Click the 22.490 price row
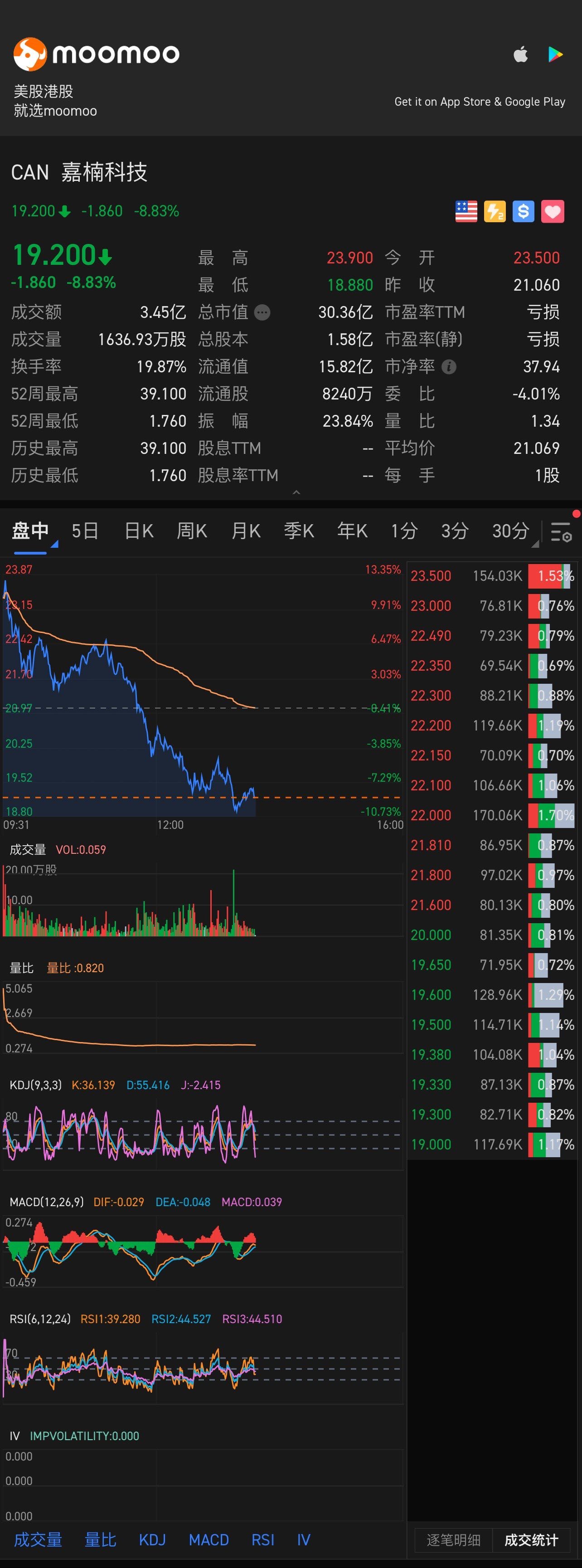 [x=491, y=635]
